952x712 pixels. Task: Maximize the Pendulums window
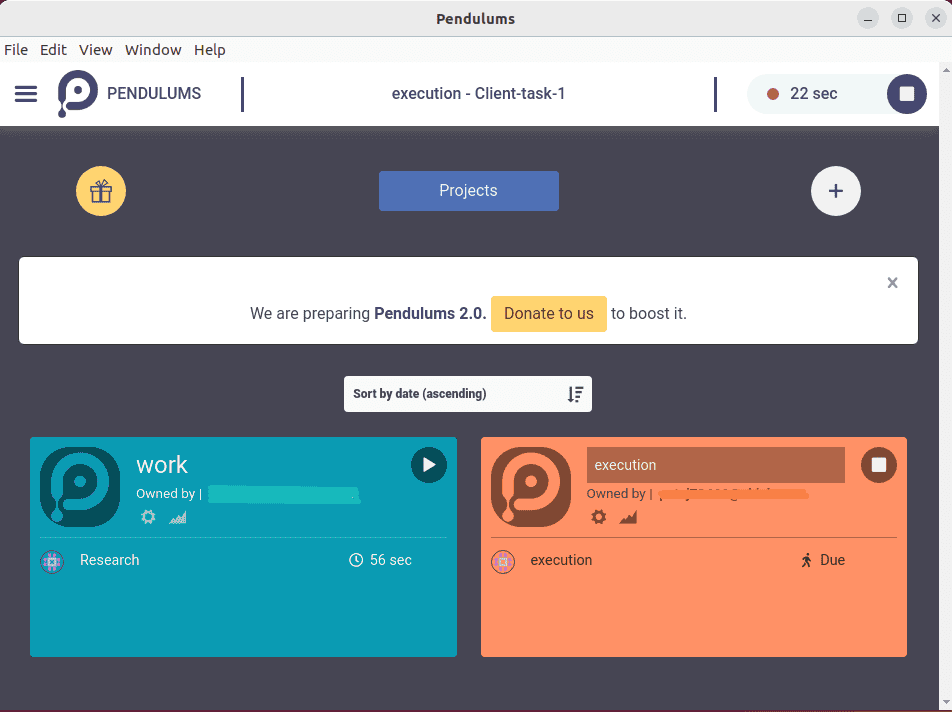[x=902, y=19]
